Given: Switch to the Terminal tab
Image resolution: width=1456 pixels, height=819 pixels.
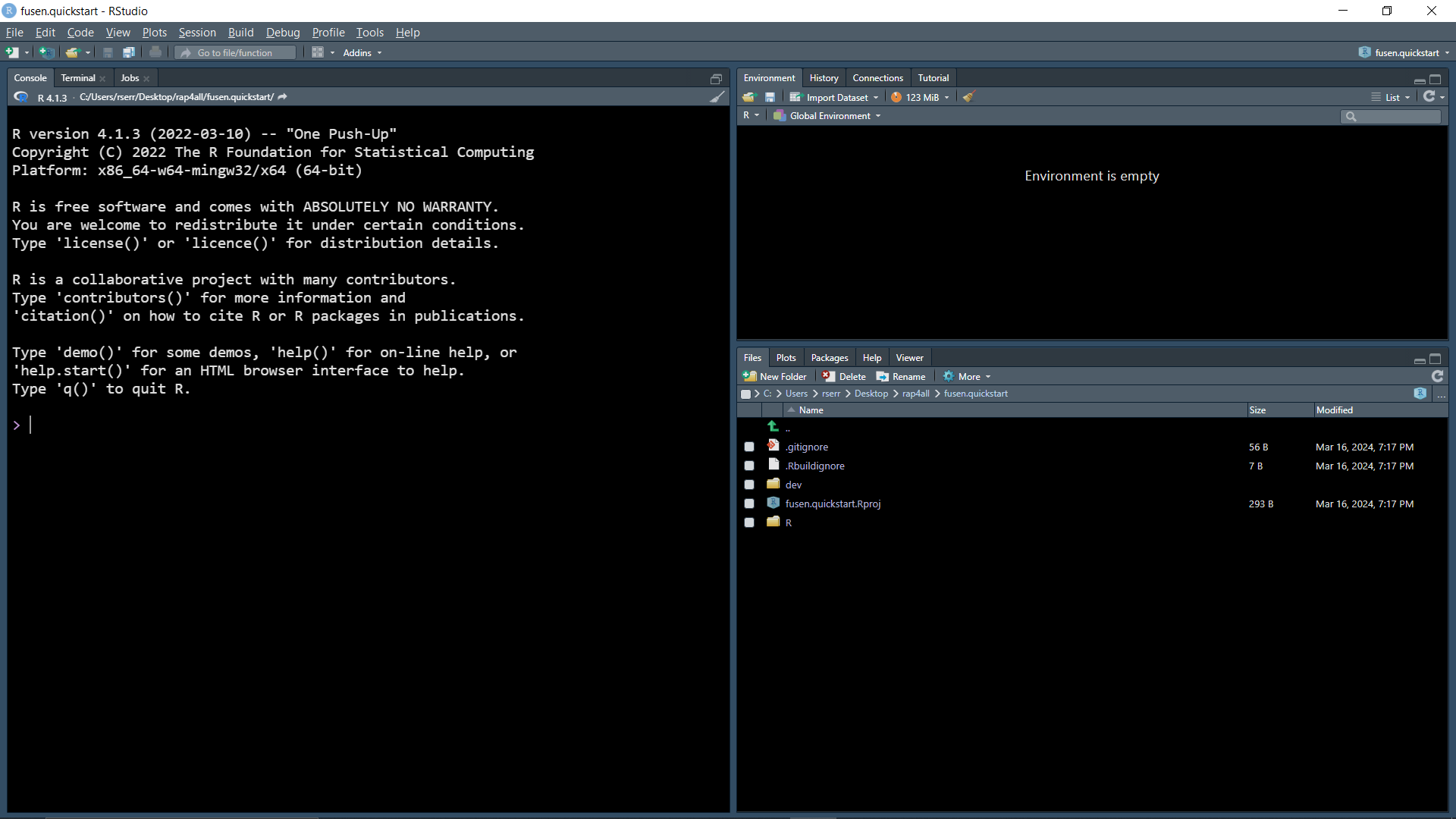Looking at the screenshot, I should point(78,78).
